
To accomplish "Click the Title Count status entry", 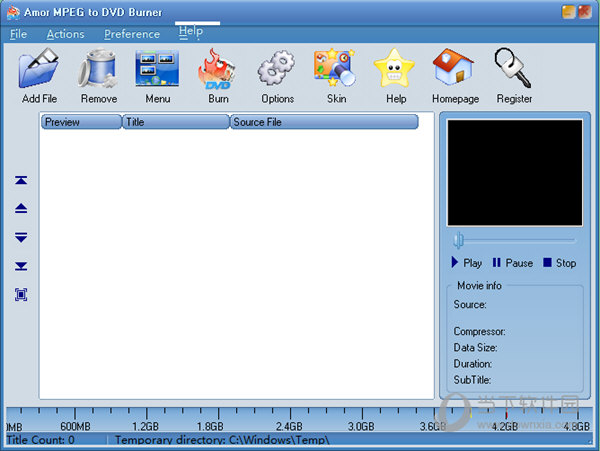I will (41, 440).
